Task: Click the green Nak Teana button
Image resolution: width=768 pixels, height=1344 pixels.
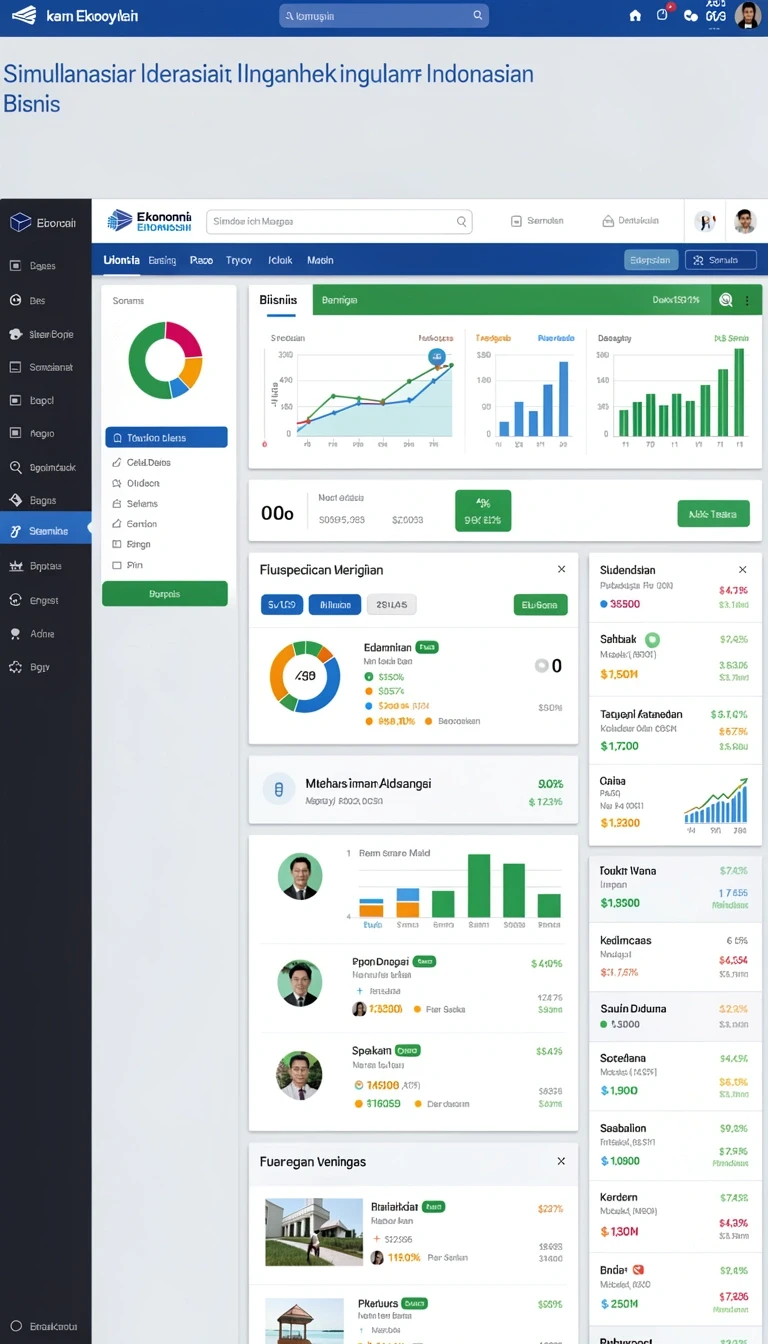Action: coord(713,514)
